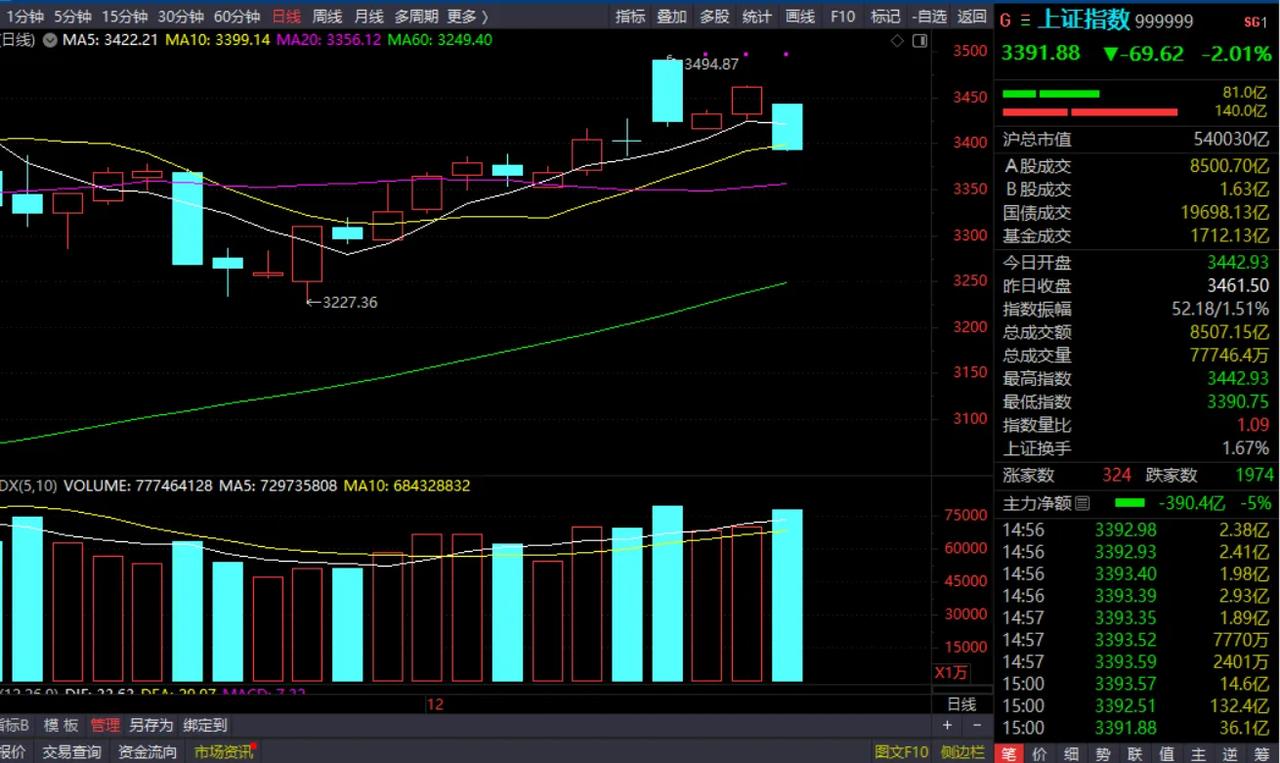Click the MA20: 3356.12 indicator value
Image resolution: width=1280 pixels, height=763 pixels.
point(329,39)
